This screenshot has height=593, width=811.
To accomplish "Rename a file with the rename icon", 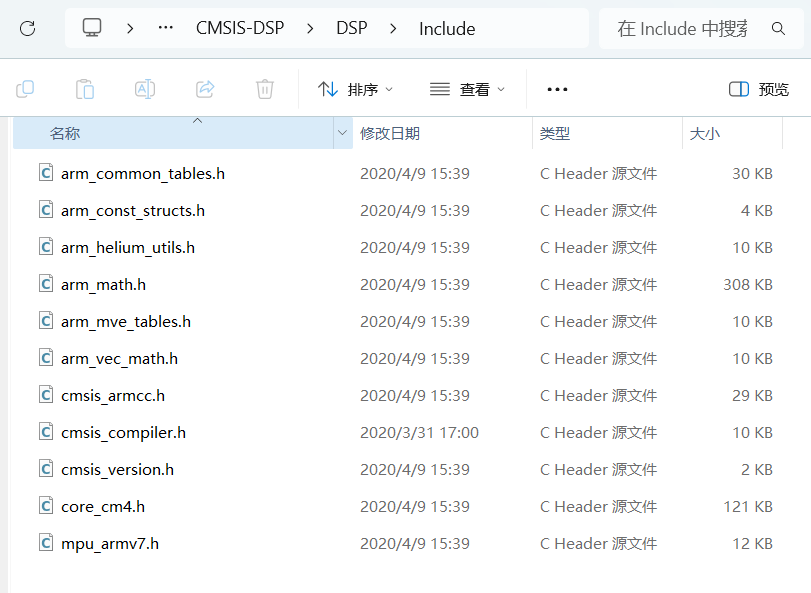I will 144,89.
